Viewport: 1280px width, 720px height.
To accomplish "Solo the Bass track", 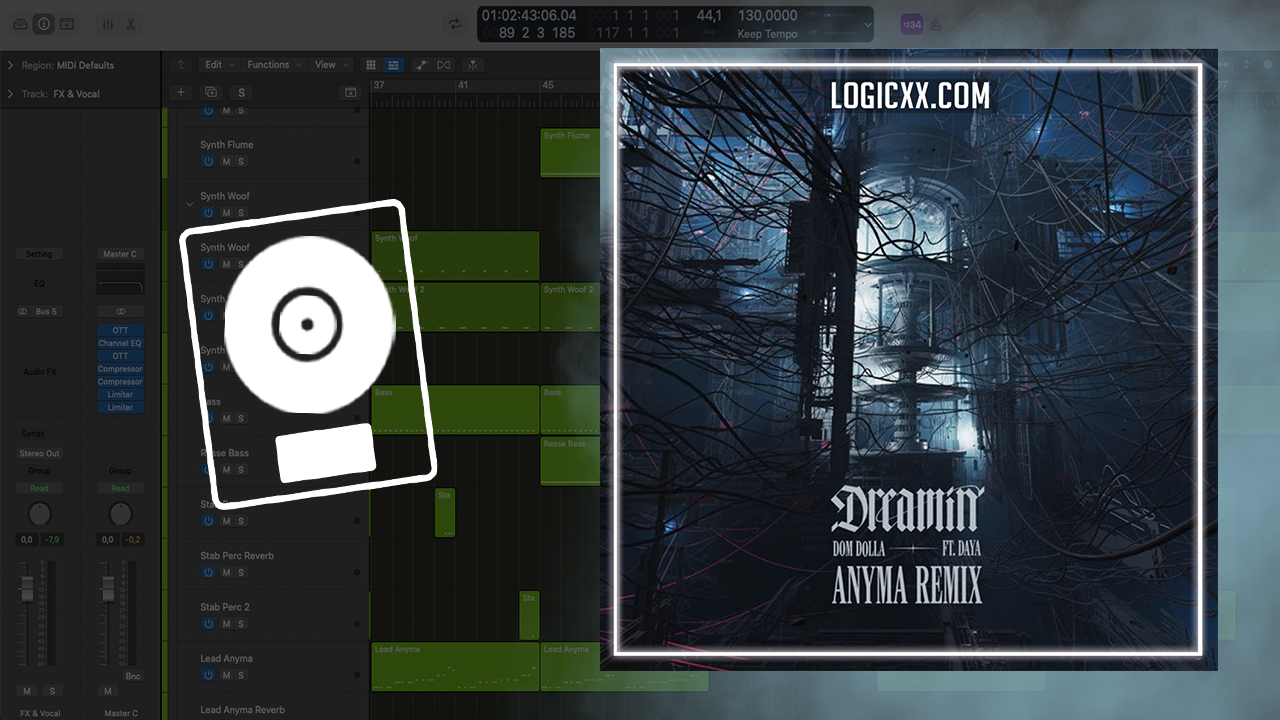I will [241, 418].
